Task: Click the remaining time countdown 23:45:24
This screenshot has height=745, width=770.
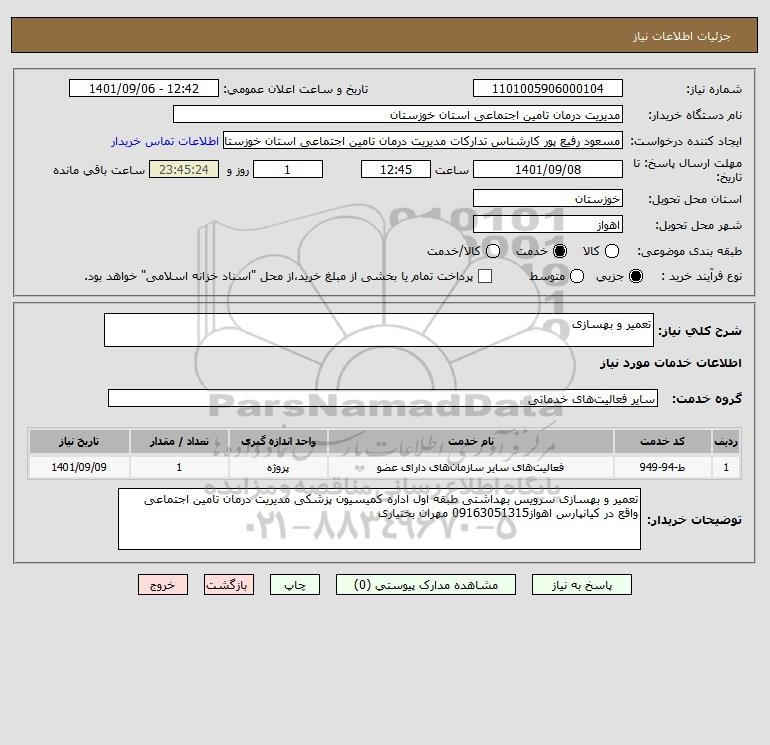Action: (x=184, y=169)
